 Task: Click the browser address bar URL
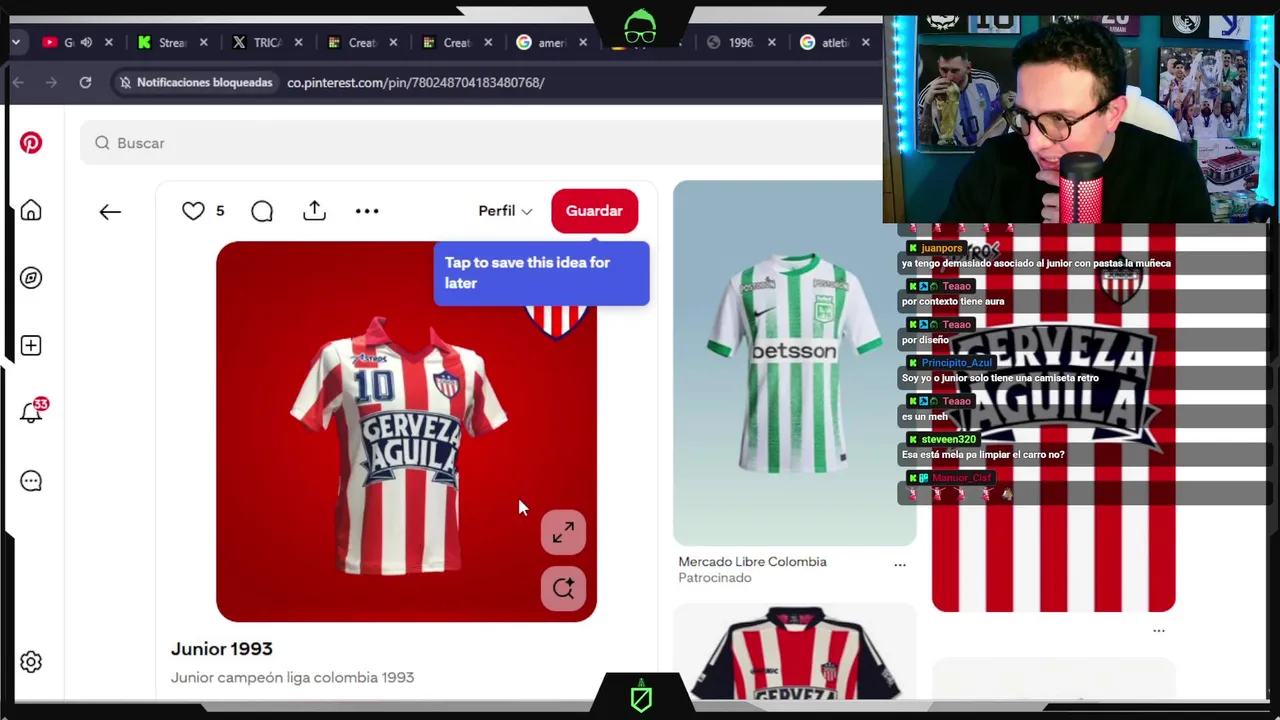click(416, 82)
